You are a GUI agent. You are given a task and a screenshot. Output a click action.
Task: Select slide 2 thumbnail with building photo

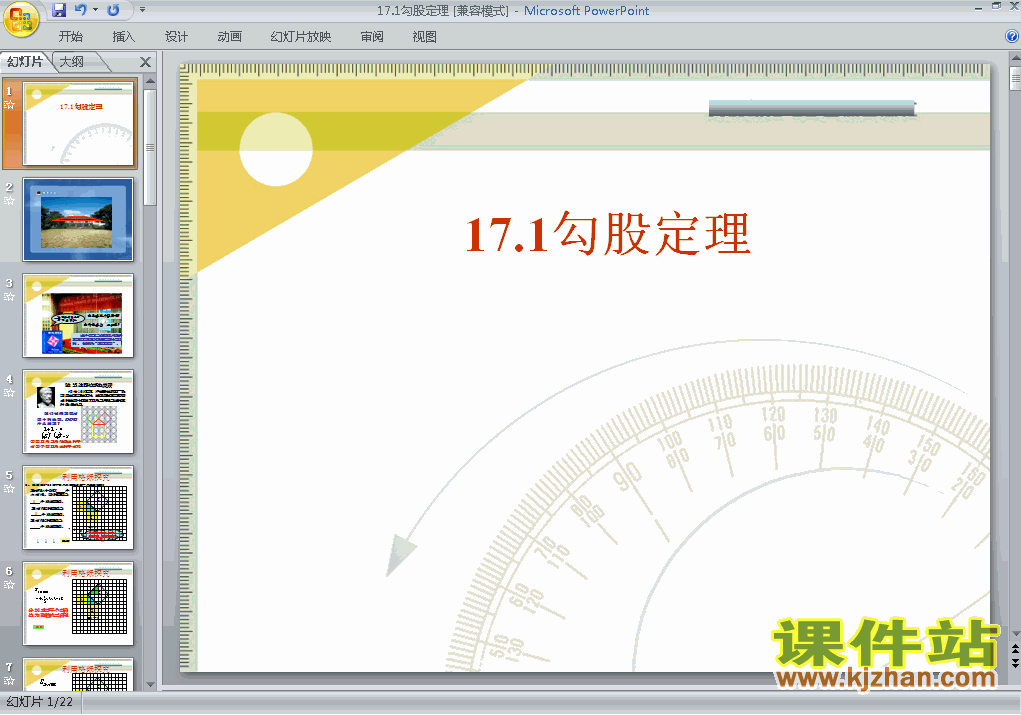[78, 219]
